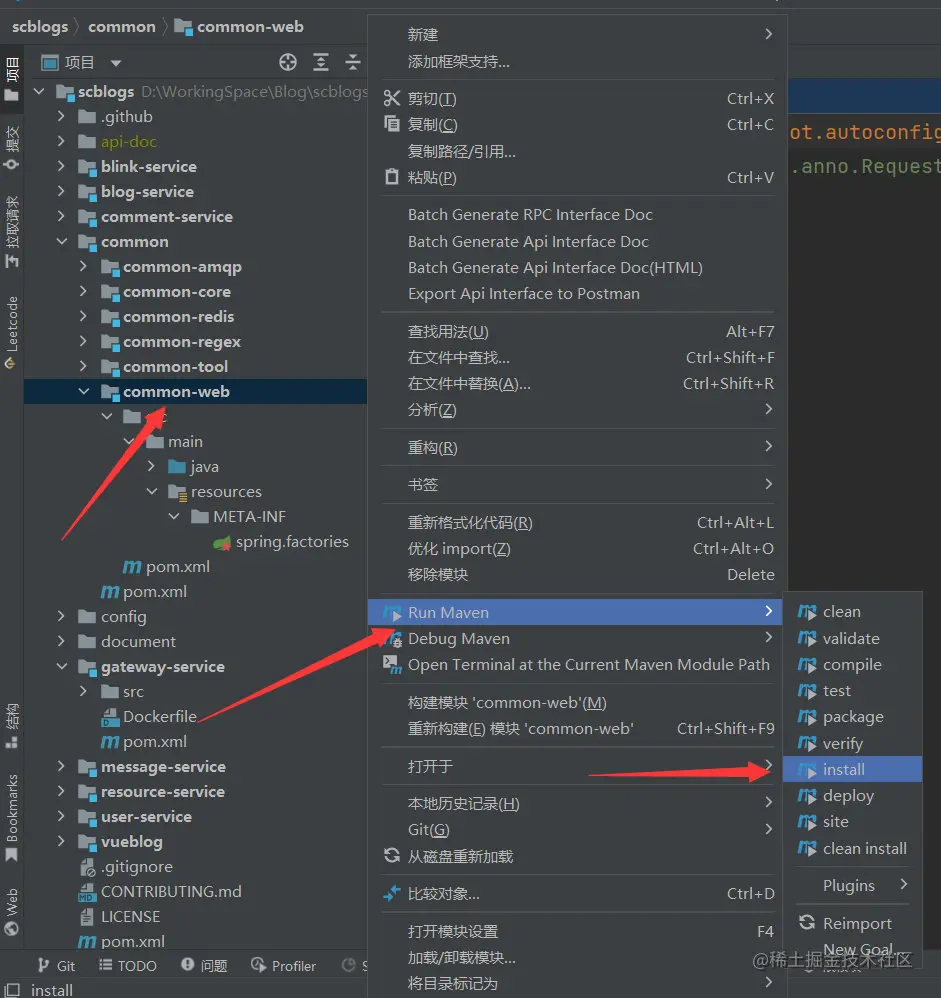Open the 新建 (New) submenu
Viewport: 941px width, 998px height.
pos(577,34)
